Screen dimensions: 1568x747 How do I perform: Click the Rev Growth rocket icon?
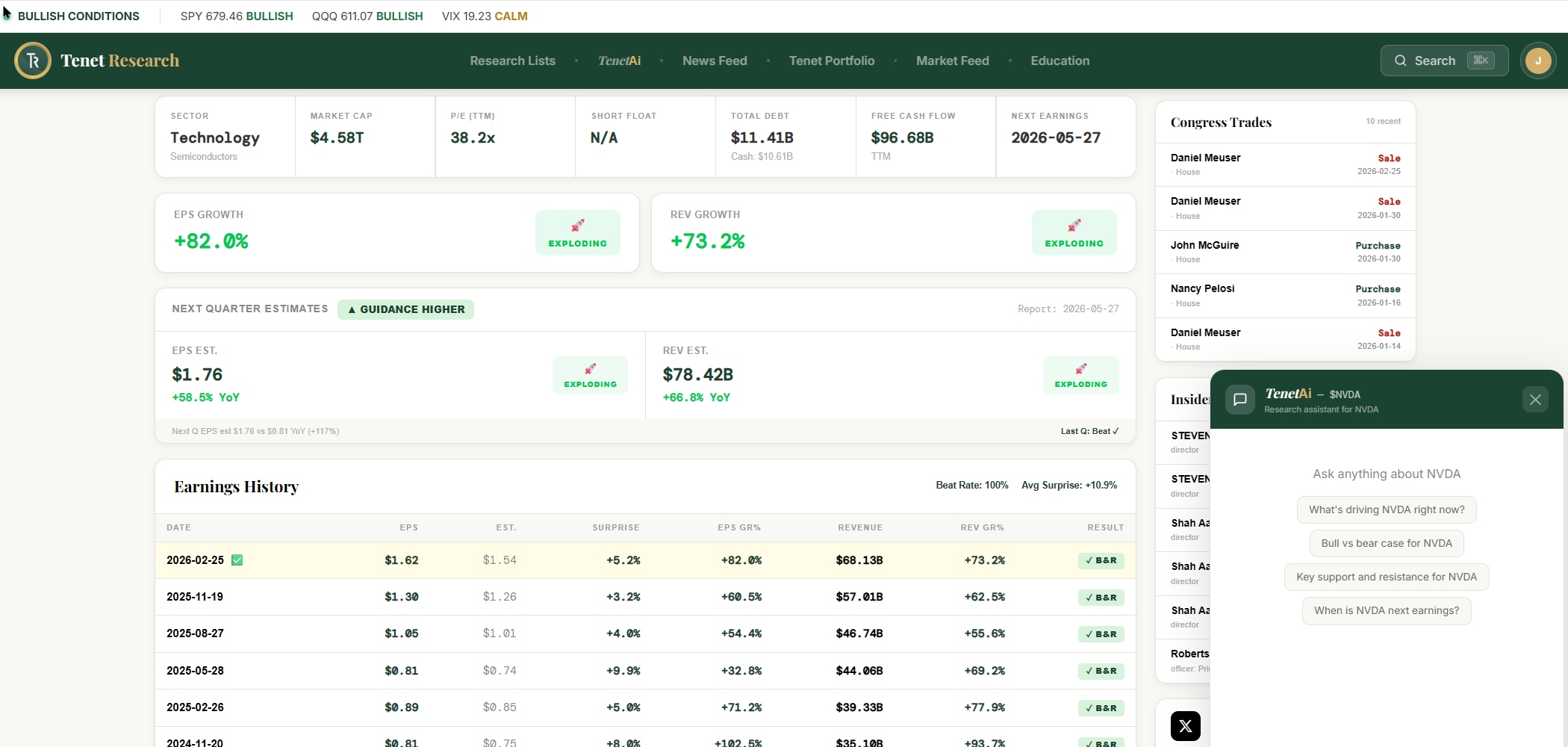click(x=1074, y=225)
